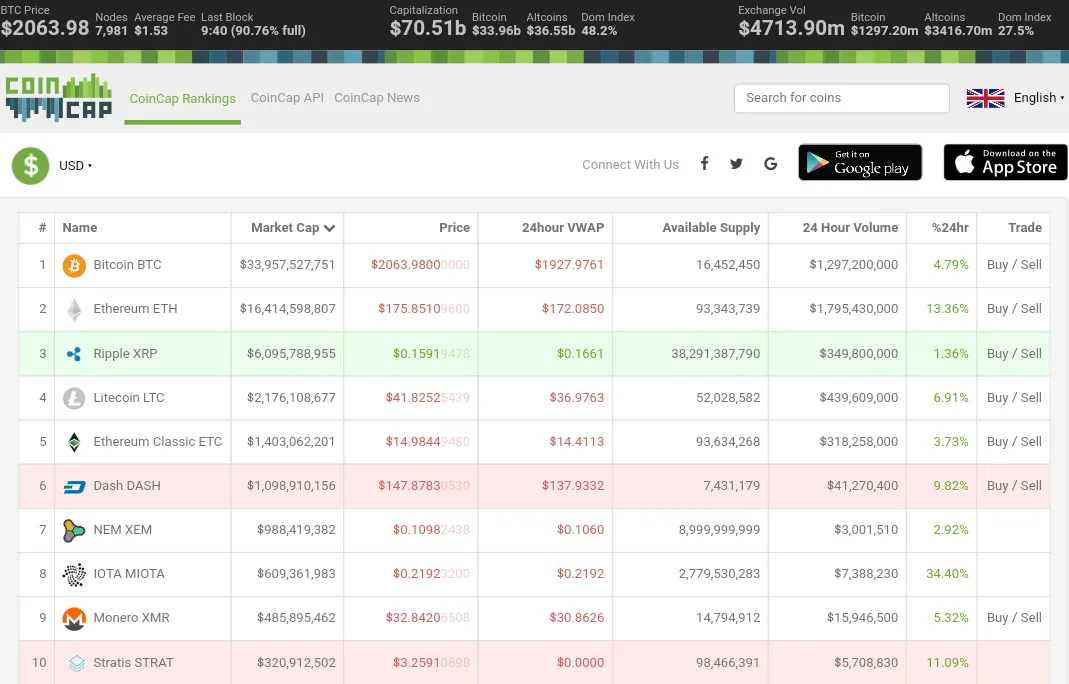Click the Ripple coin icon
Screen dimensions: 1069x684
pyautogui.click(x=74, y=354)
